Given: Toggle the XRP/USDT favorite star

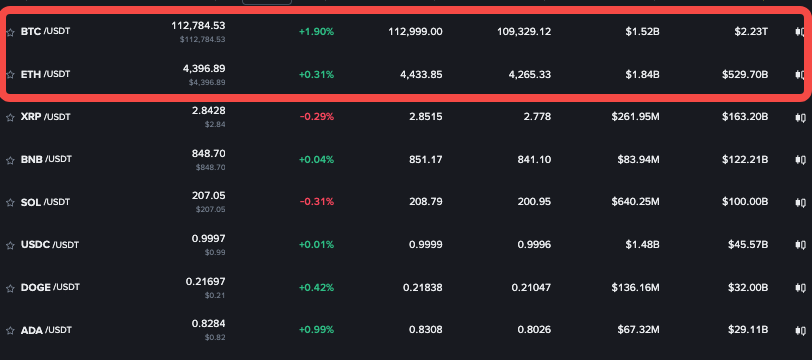Looking at the screenshot, I should point(10,118).
